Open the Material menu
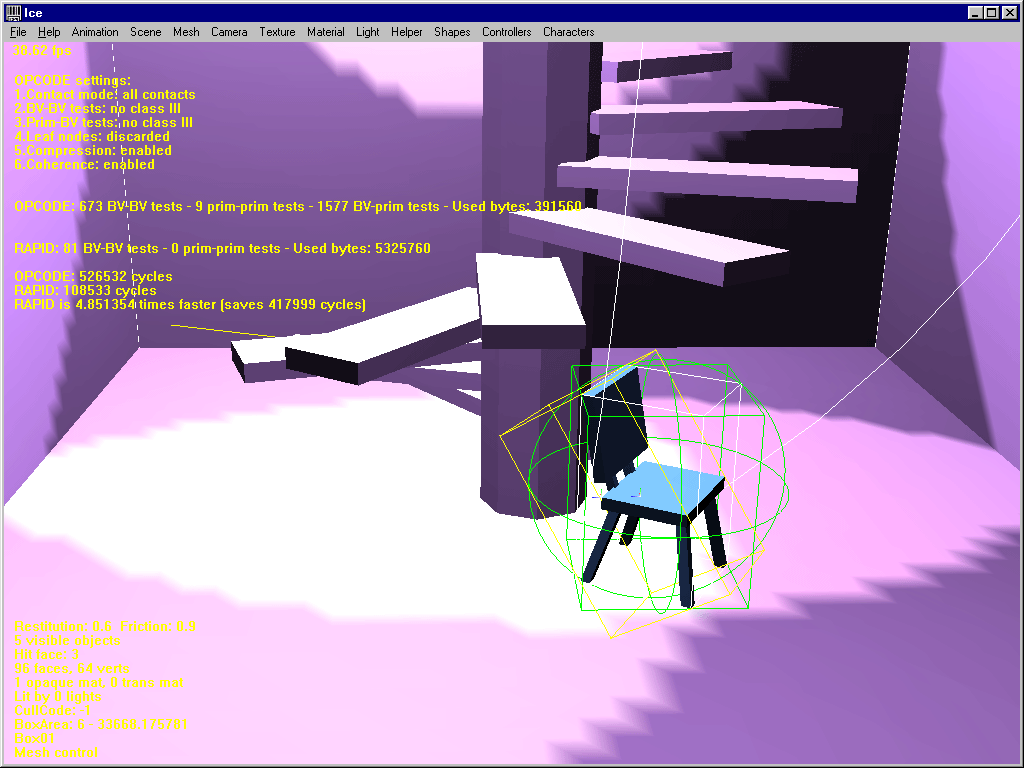This screenshot has height=768, width=1024. [326, 32]
